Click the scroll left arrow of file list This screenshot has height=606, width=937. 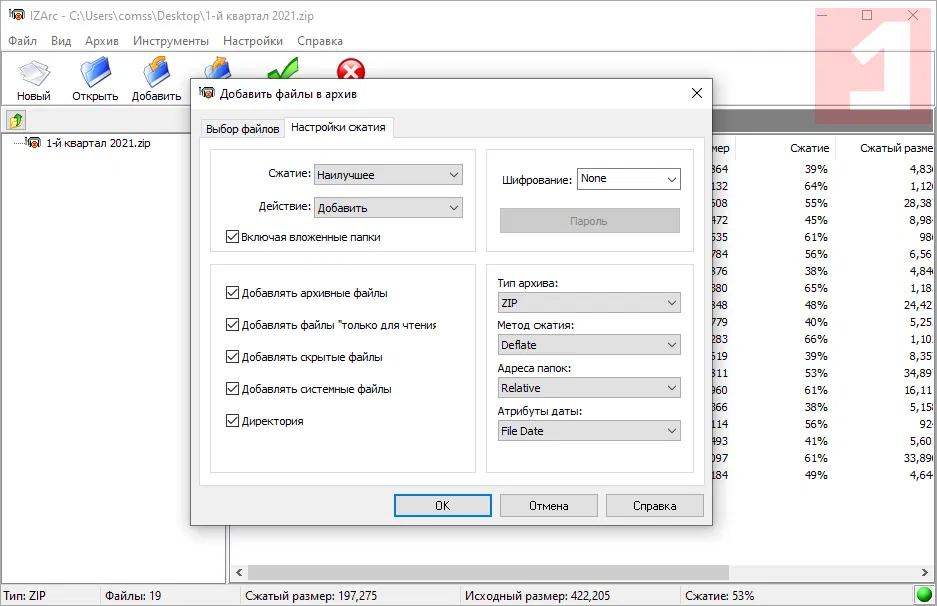(x=239, y=572)
